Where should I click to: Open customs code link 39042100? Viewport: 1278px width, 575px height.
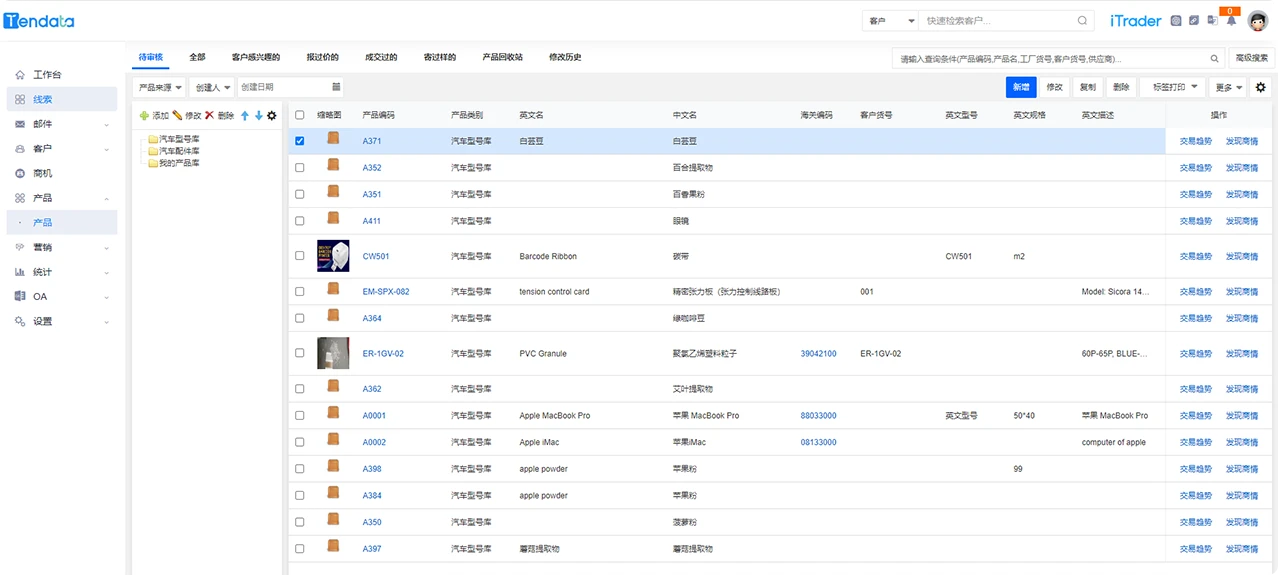(x=818, y=353)
